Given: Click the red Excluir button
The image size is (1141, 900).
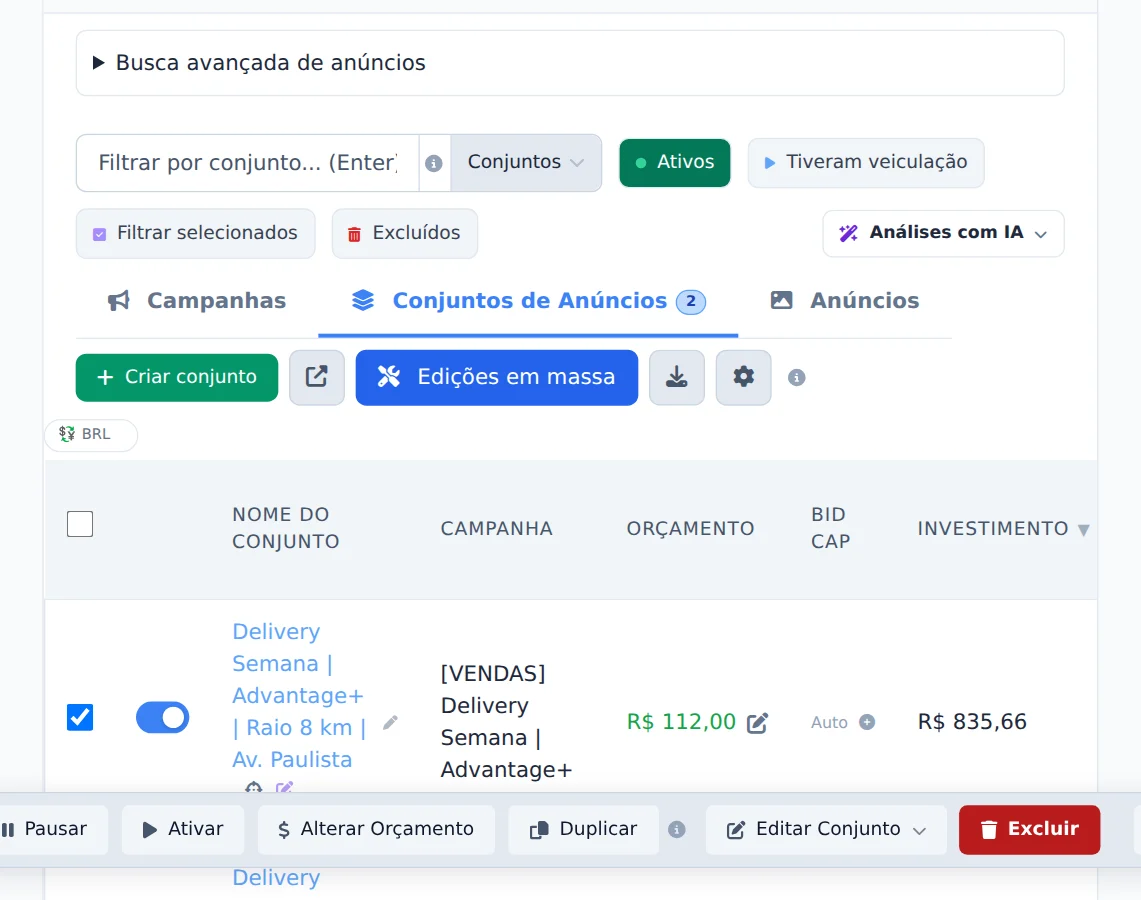Looking at the screenshot, I should [x=1029, y=829].
